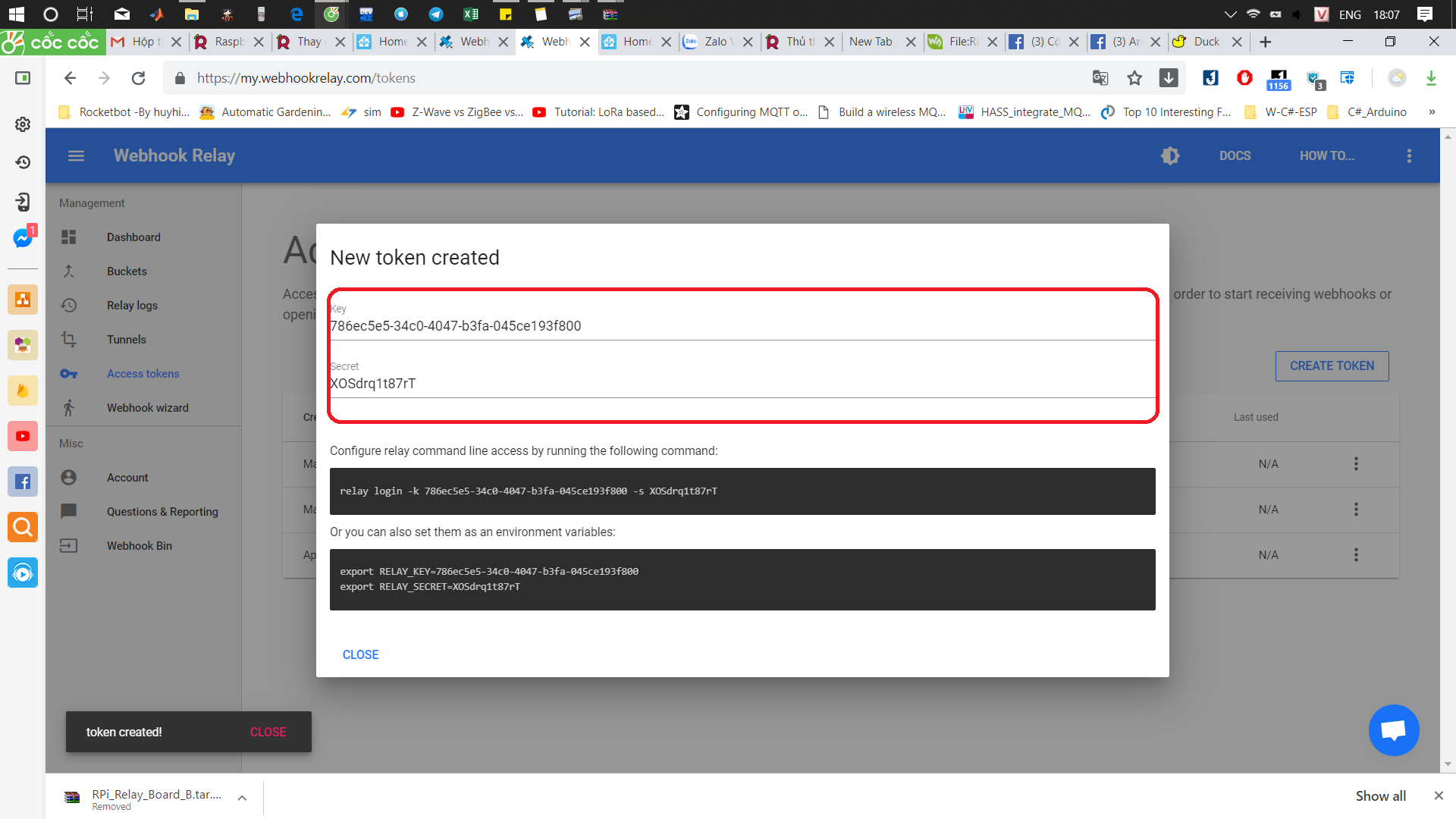The height and width of the screenshot is (819, 1456).
Task: Show hidden system tray icons
Action: pyautogui.click(x=1230, y=14)
